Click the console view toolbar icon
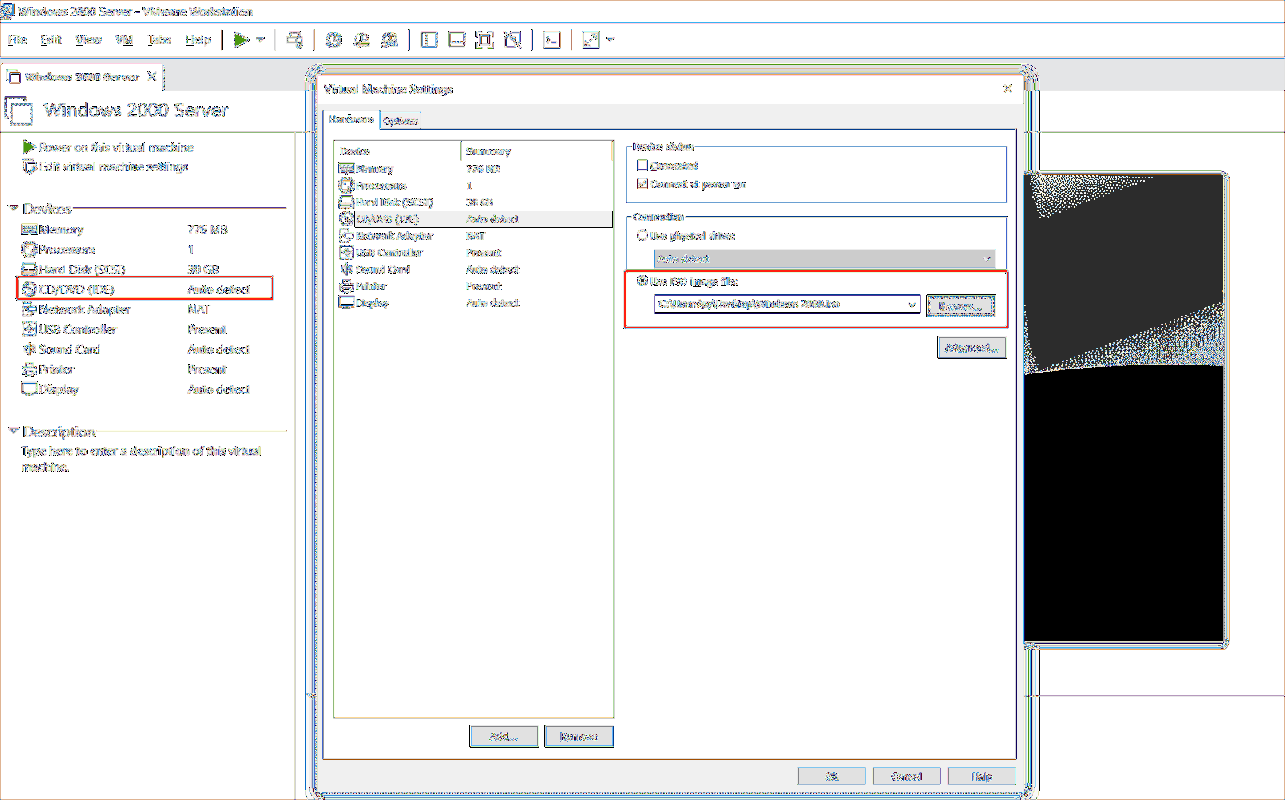Image resolution: width=1285 pixels, height=800 pixels. click(x=551, y=40)
